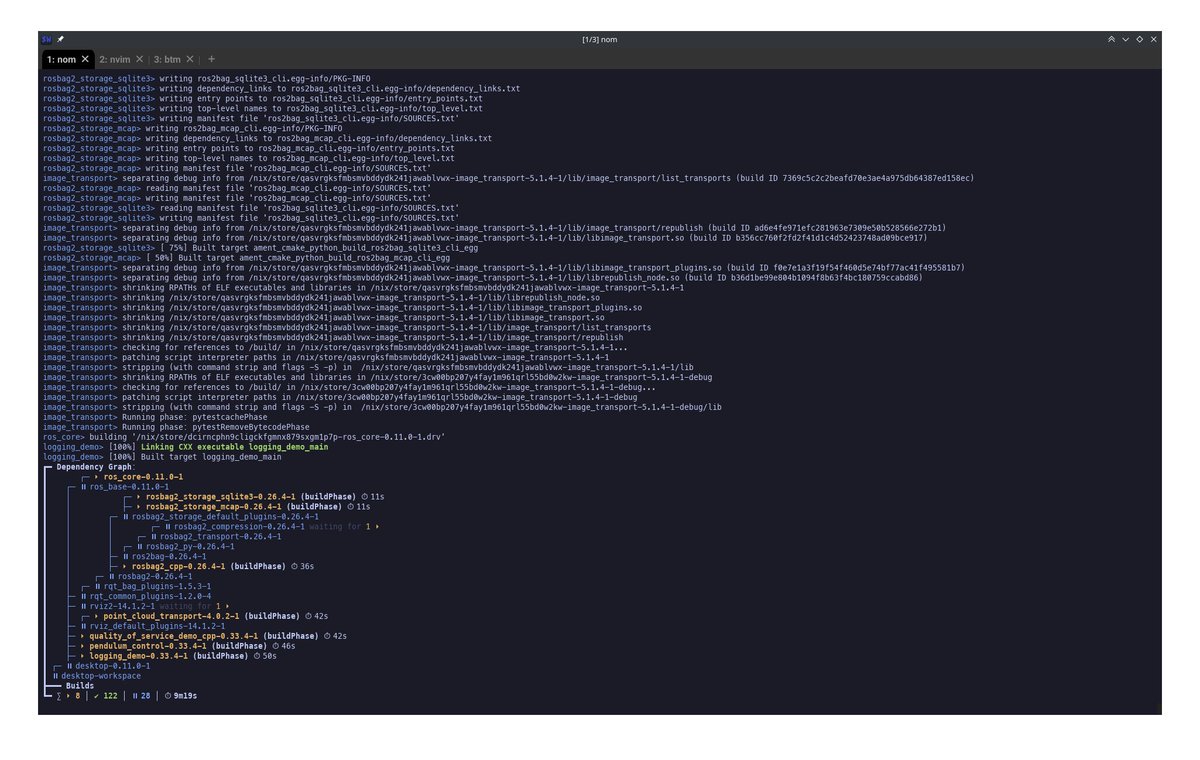Screen dimensions: 1200x760
Task: Click the running-builds arrow icon beside the 8
Action: coord(68,695)
